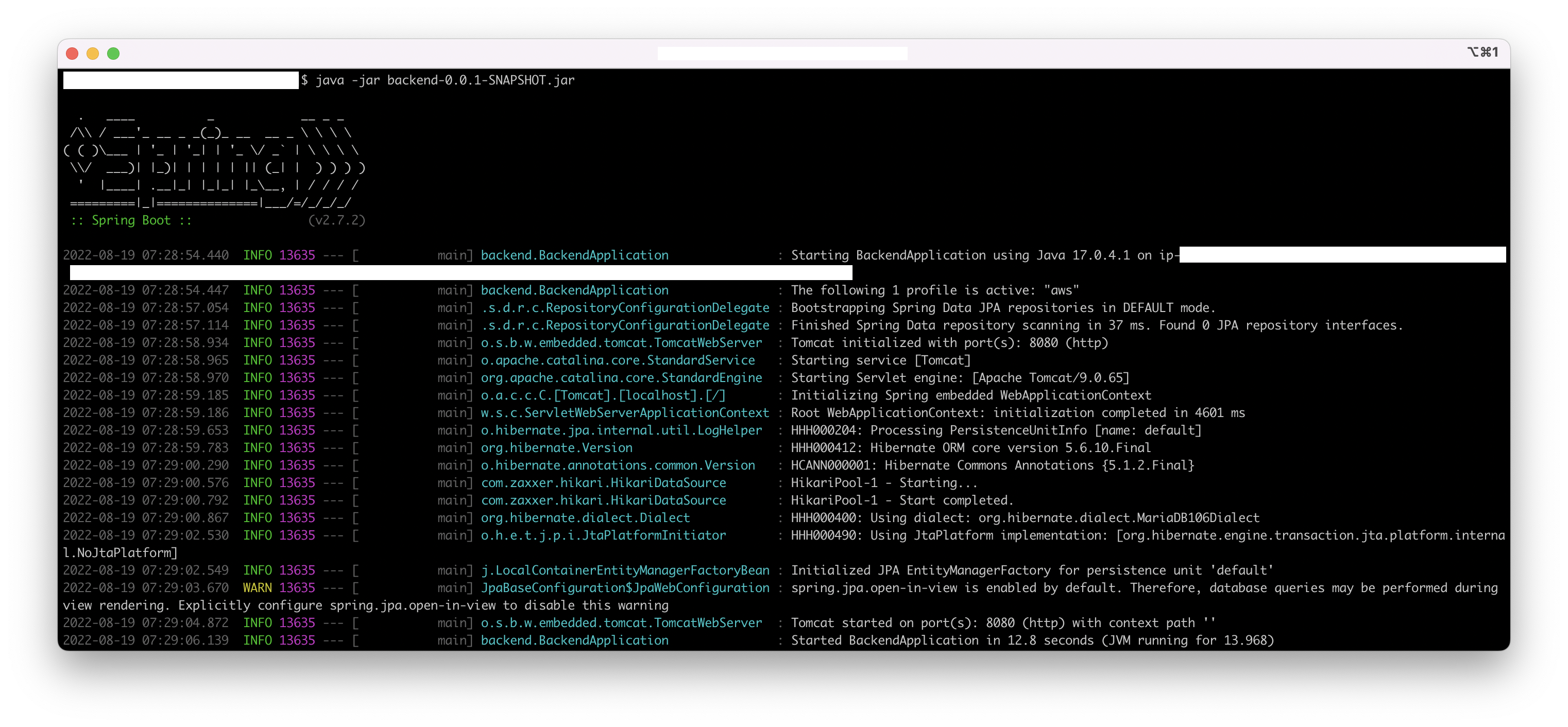Click the yellow WARN level label
Screen dimensions: 1568x727
(x=257, y=588)
